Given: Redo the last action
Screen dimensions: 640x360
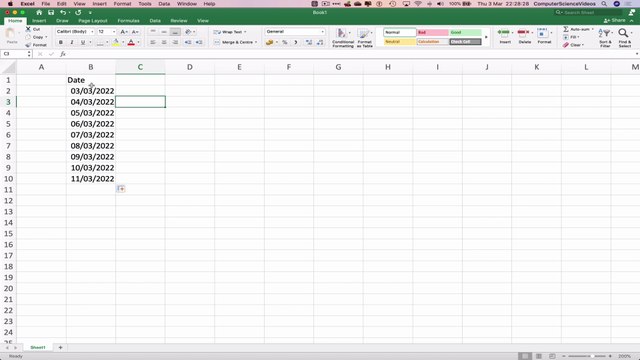Looking at the screenshot, I should [78, 13].
